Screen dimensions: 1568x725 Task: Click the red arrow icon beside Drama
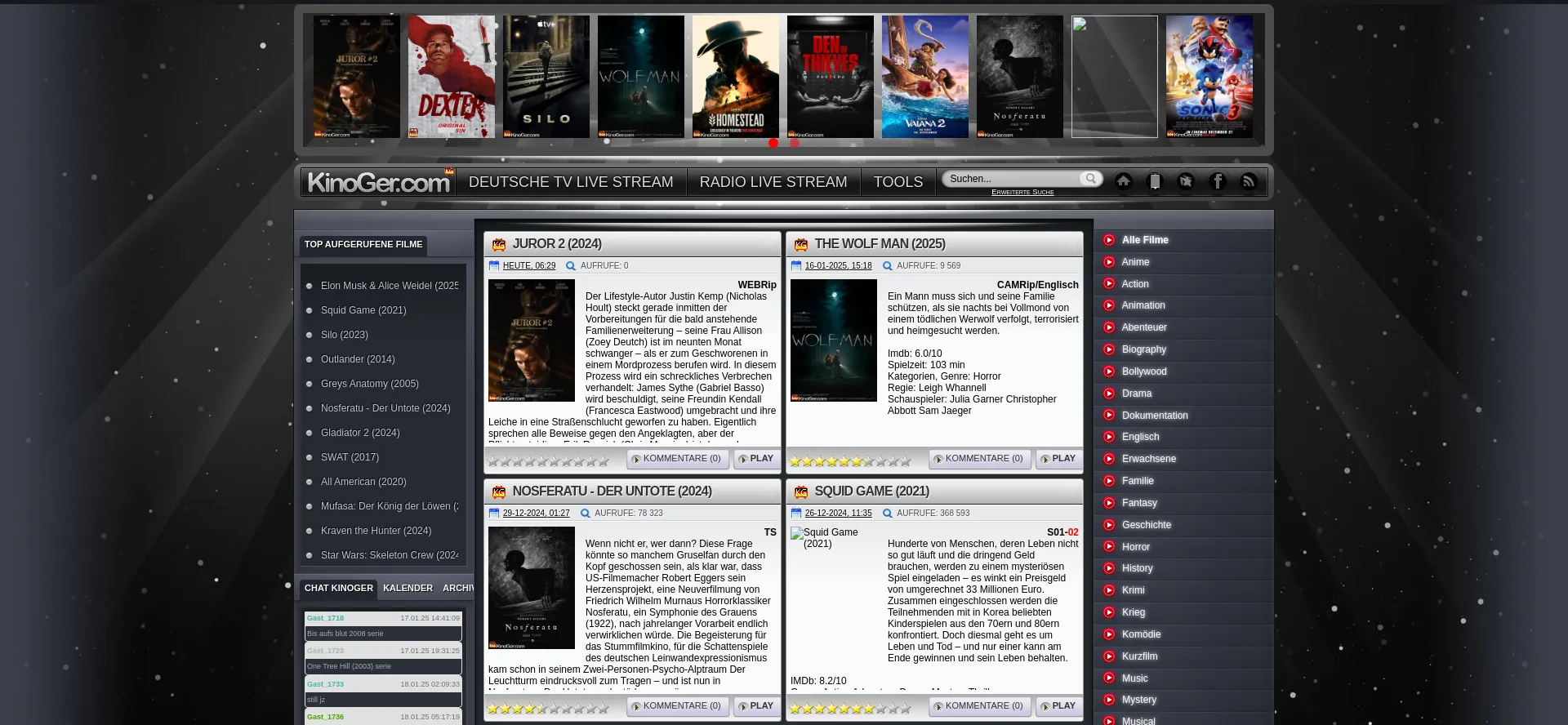(x=1109, y=394)
